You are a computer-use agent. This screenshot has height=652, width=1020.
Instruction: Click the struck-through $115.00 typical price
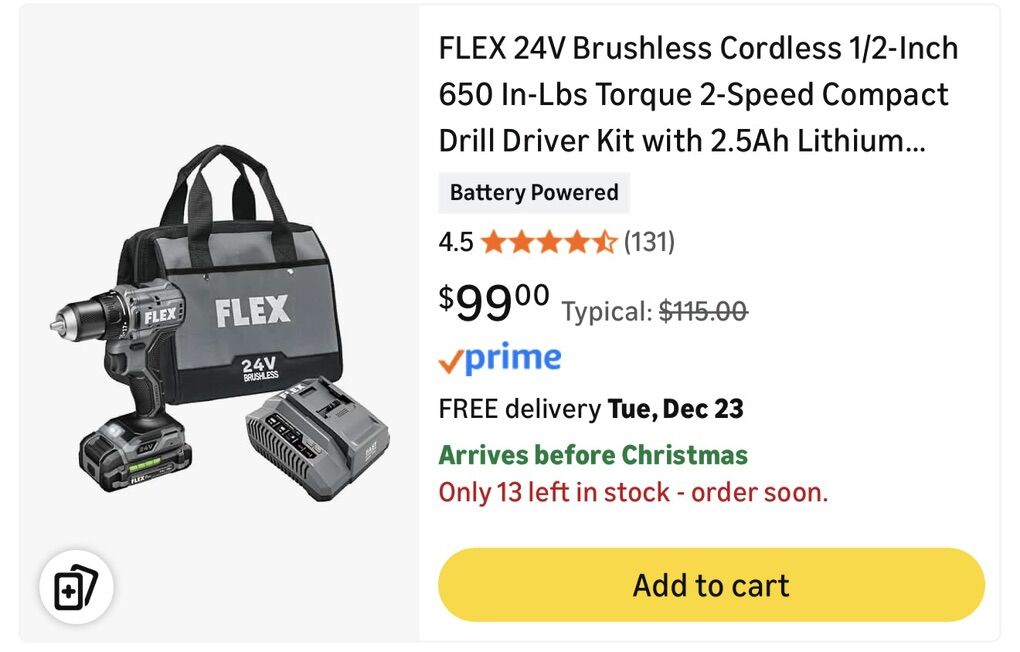[703, 312]
